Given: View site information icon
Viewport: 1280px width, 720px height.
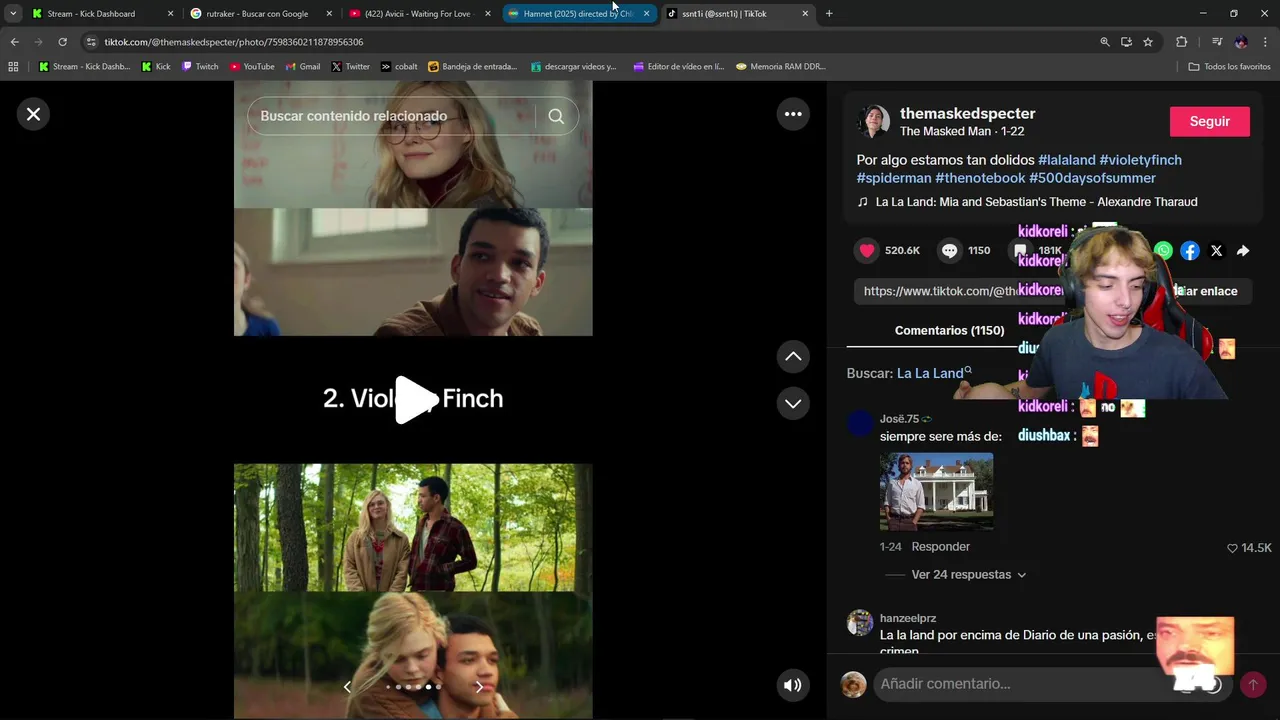Looking at the screenshot, I should click(x=91, y=42).
